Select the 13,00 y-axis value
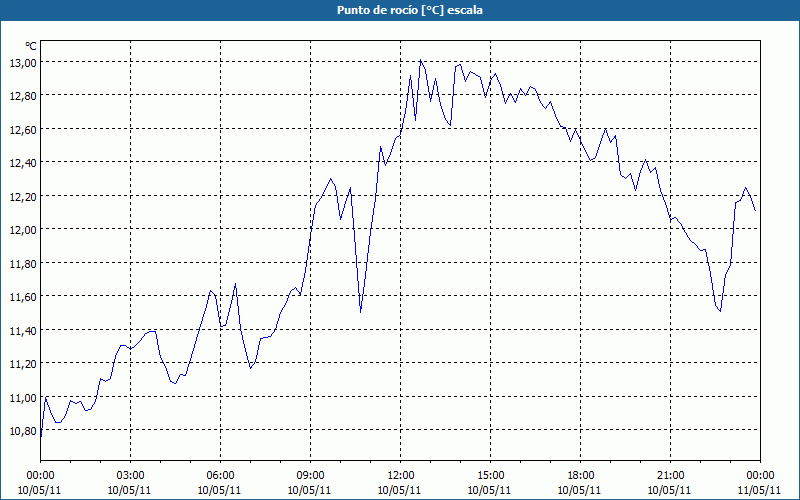The image size is (800, 500). click(x=23, y=62)
